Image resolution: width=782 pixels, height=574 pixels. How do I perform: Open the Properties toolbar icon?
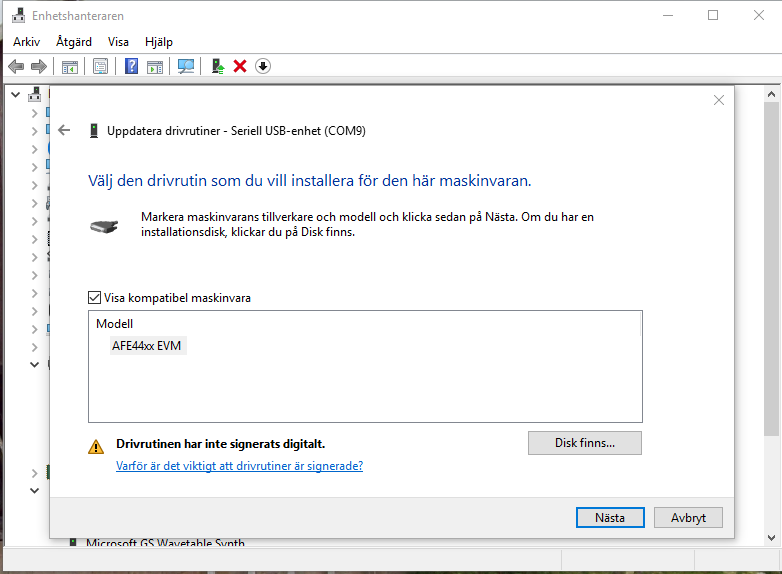(x=100, y=66)
